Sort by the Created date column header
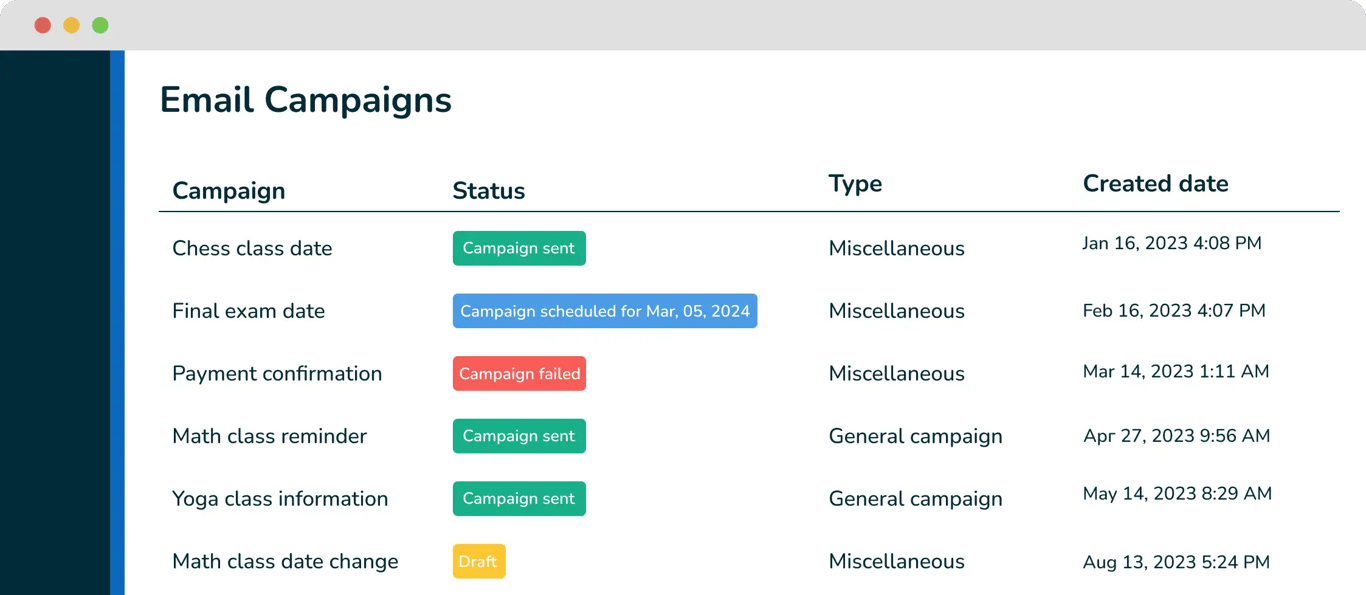This screenshot has height=595, width=1366. (1155, 183)
